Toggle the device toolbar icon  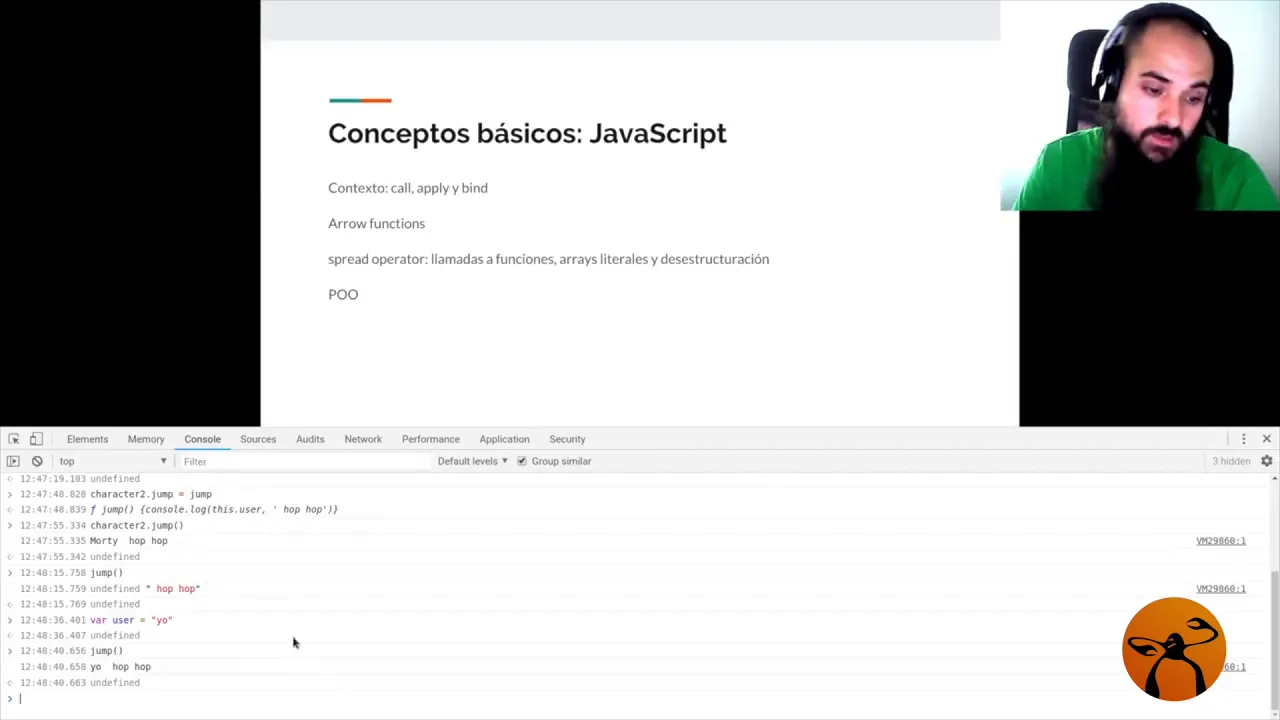36,439
